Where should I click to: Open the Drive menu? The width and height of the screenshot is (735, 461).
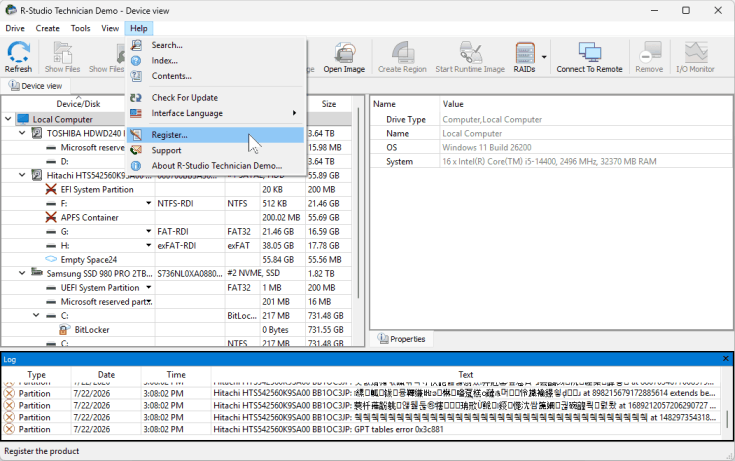[15, 28]
